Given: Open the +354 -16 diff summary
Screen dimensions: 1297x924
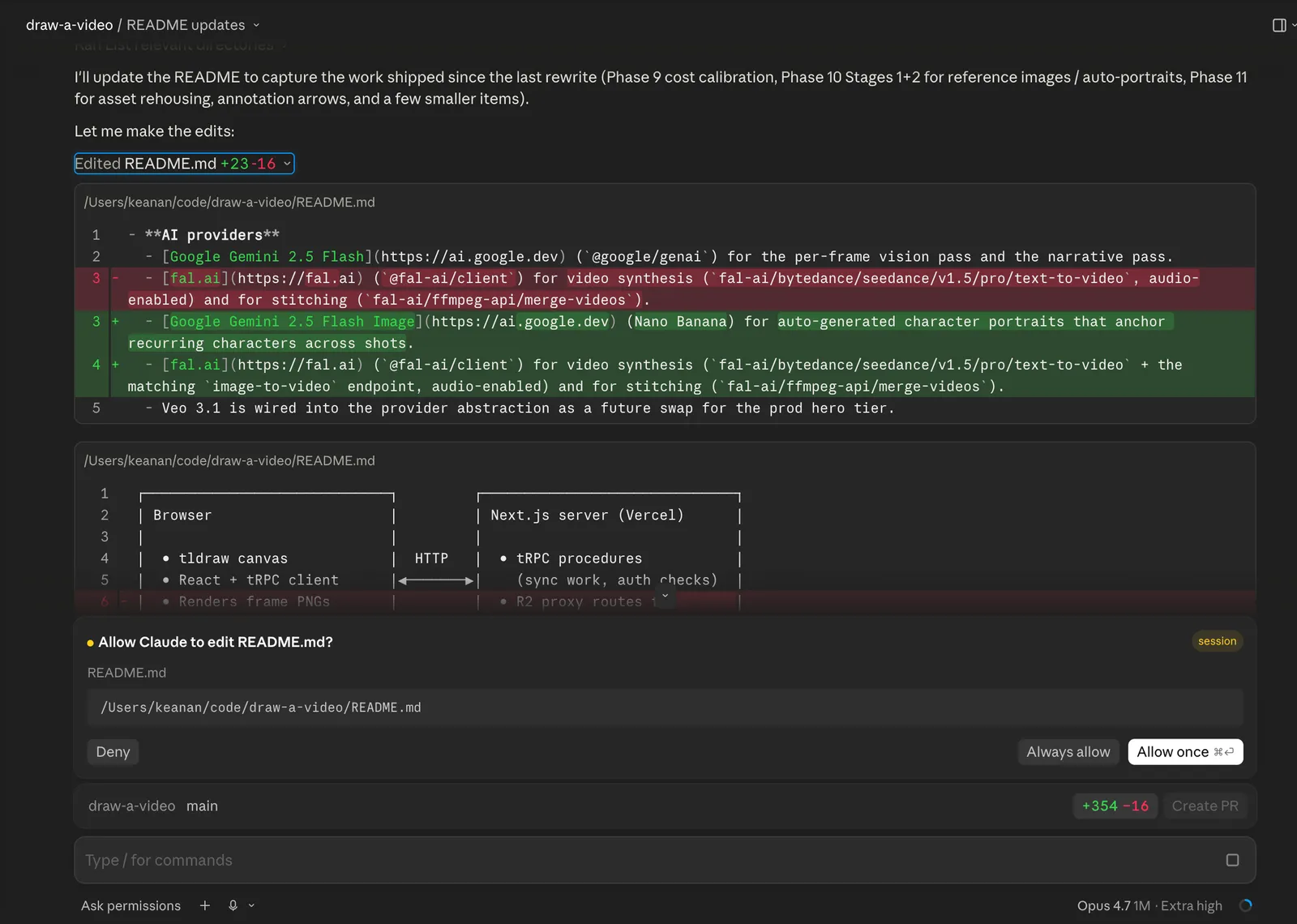Looking at the screenshot, I should [x=1115, y=806].
